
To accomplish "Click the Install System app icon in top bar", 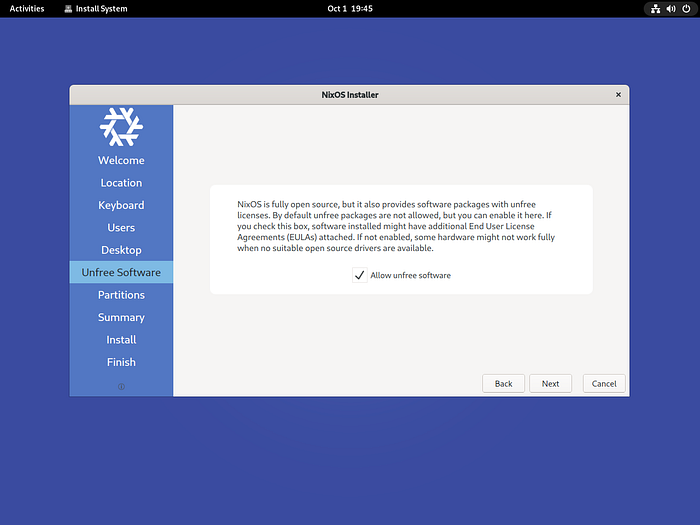I will tap(68, 8).
